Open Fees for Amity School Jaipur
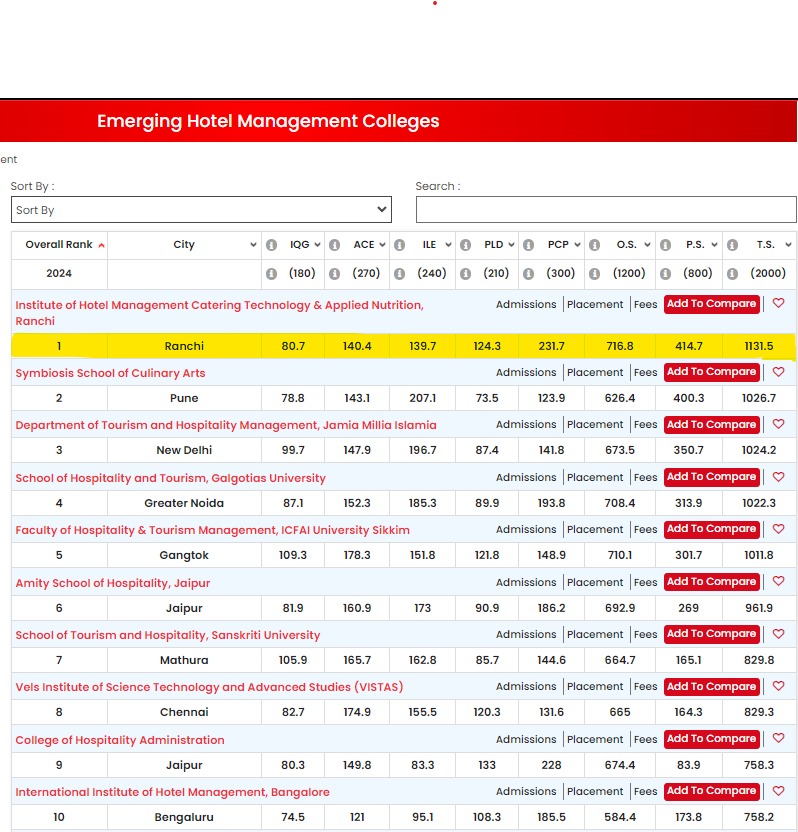Viewport: 798px width, 832px height. click(645, 583)
